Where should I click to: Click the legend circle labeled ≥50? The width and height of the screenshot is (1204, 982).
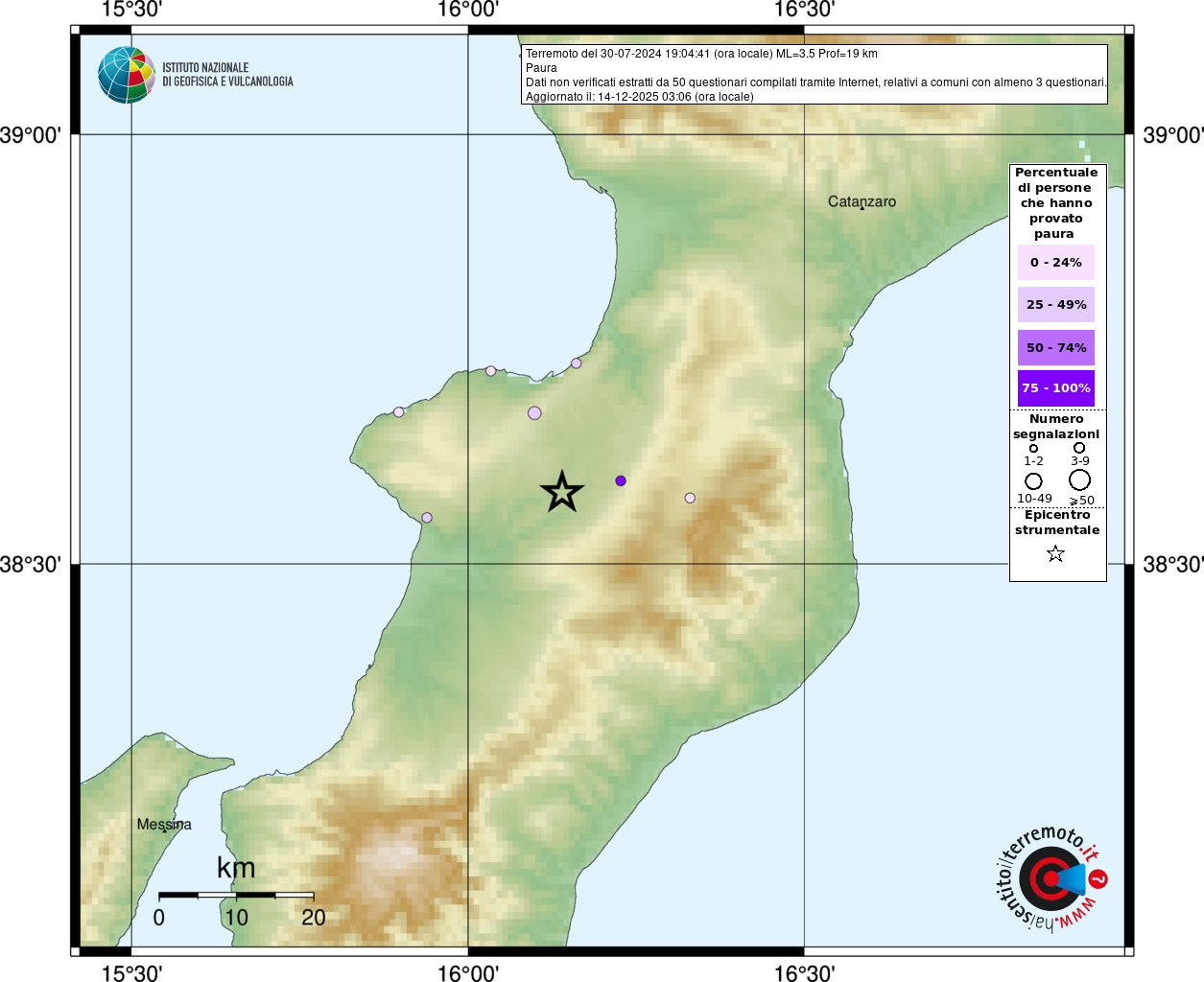(x=1080, y=479)
